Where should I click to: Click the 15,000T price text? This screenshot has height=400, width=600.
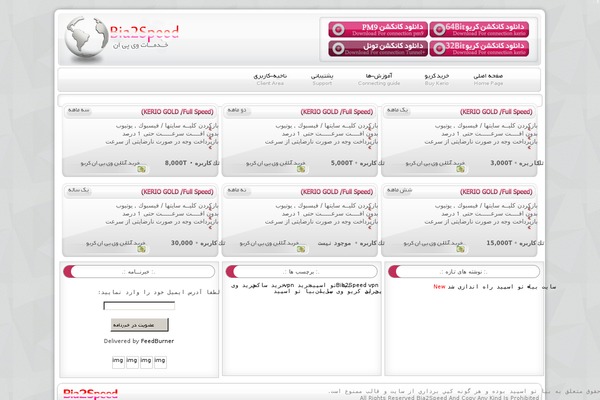(499, 243)
